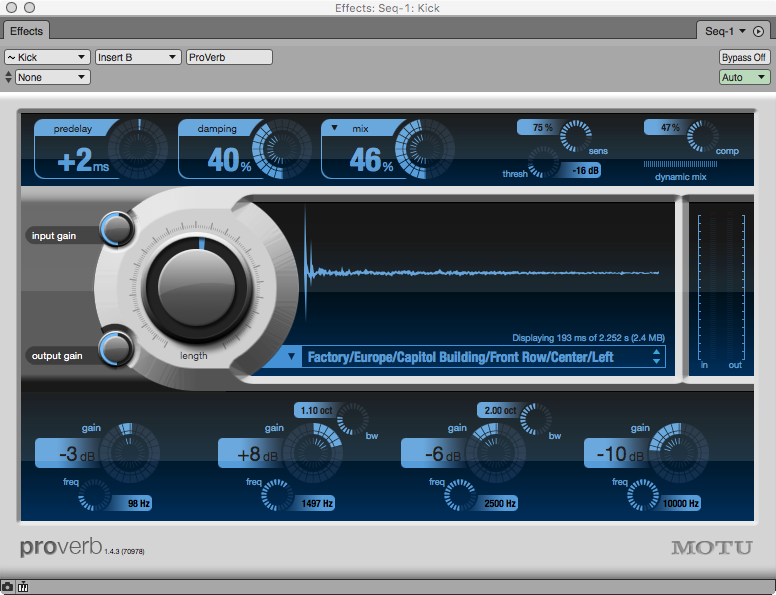Image resolution: width=776 pixels, height=595 pixels.
Task: Click the freq knob for 2500 Hz
Action: pos(460,495)
